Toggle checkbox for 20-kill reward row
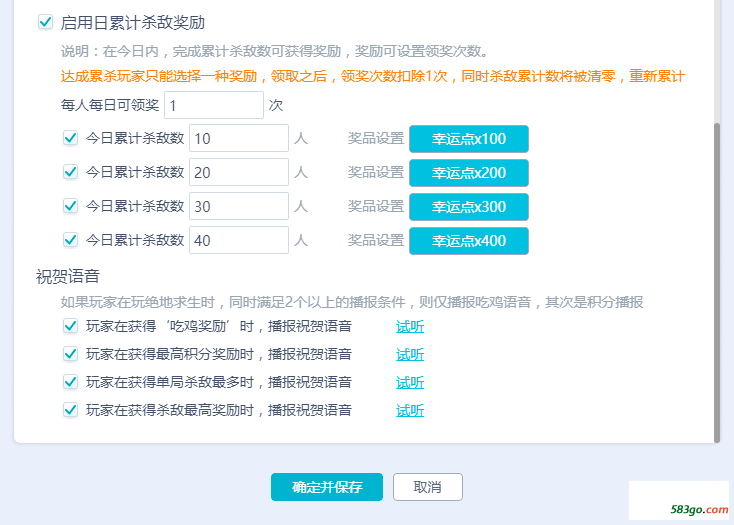The image size is (734, 525). pos(70,172)
